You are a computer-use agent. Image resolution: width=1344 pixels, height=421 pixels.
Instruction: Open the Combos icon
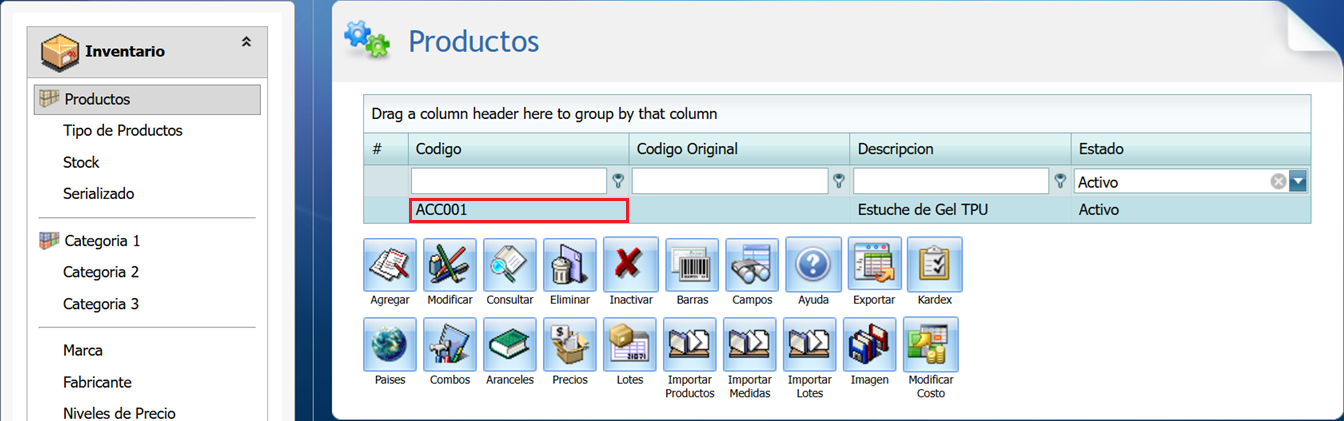(x=450, y=344)
